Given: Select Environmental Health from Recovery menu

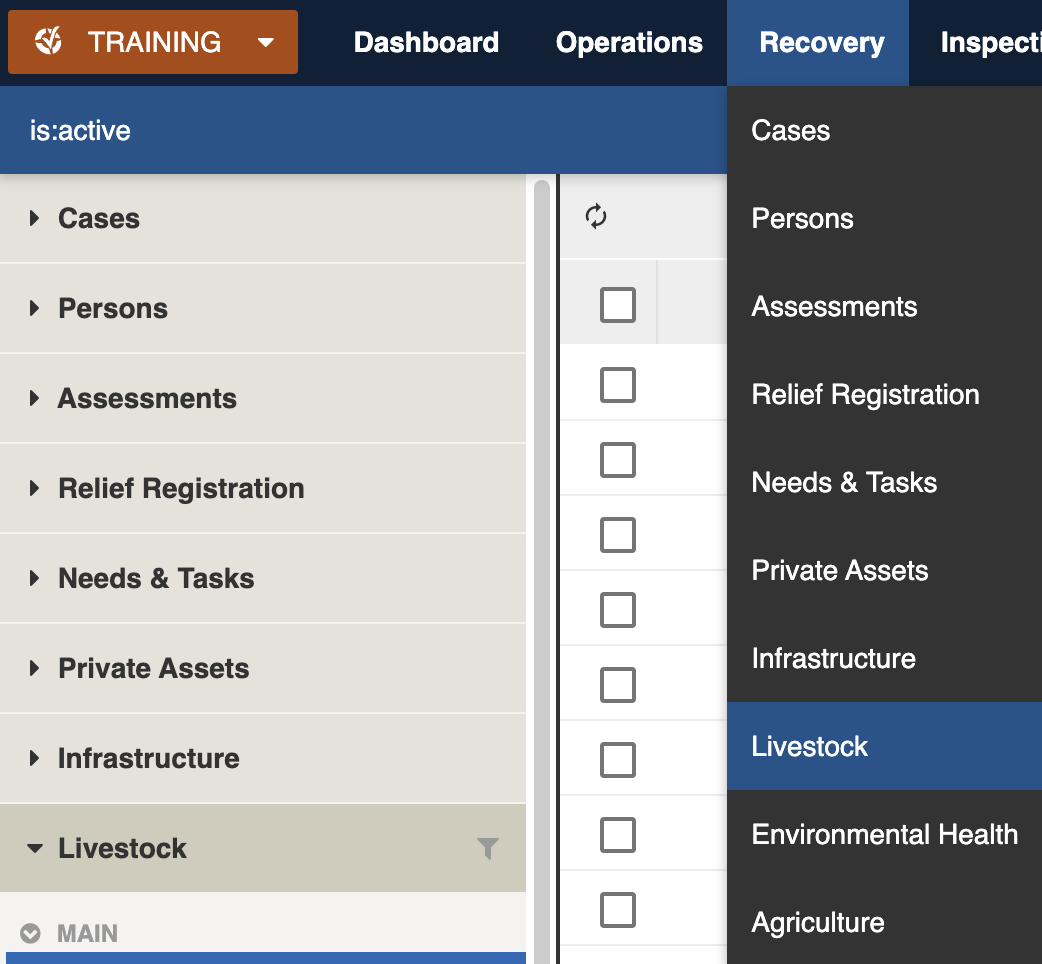Looking at the screenshot, I should pos(884,834).
